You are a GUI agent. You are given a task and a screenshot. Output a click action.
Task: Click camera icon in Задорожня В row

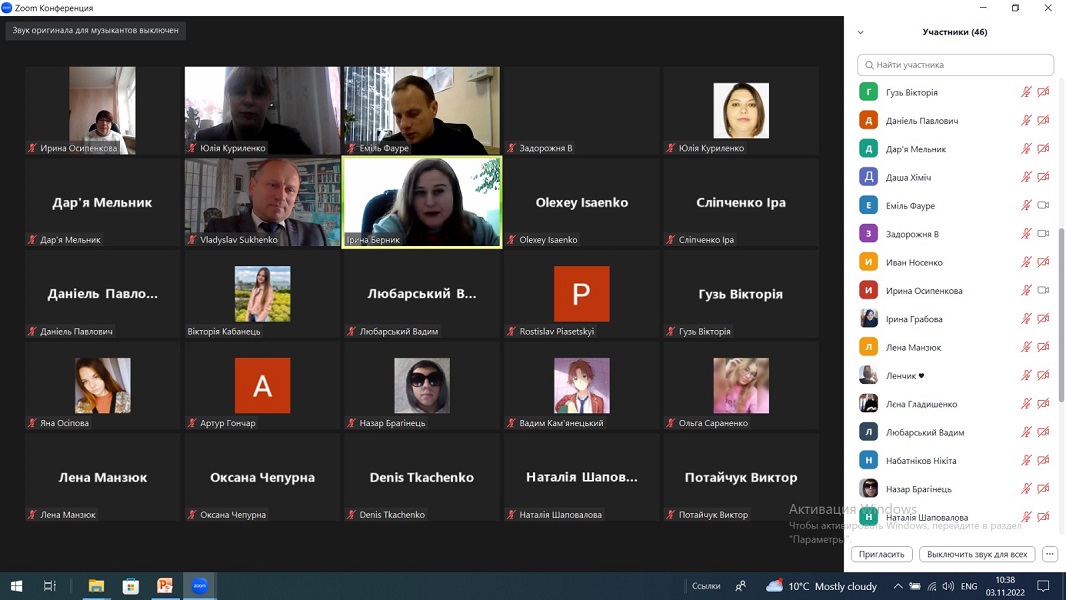coord(1043,234)
